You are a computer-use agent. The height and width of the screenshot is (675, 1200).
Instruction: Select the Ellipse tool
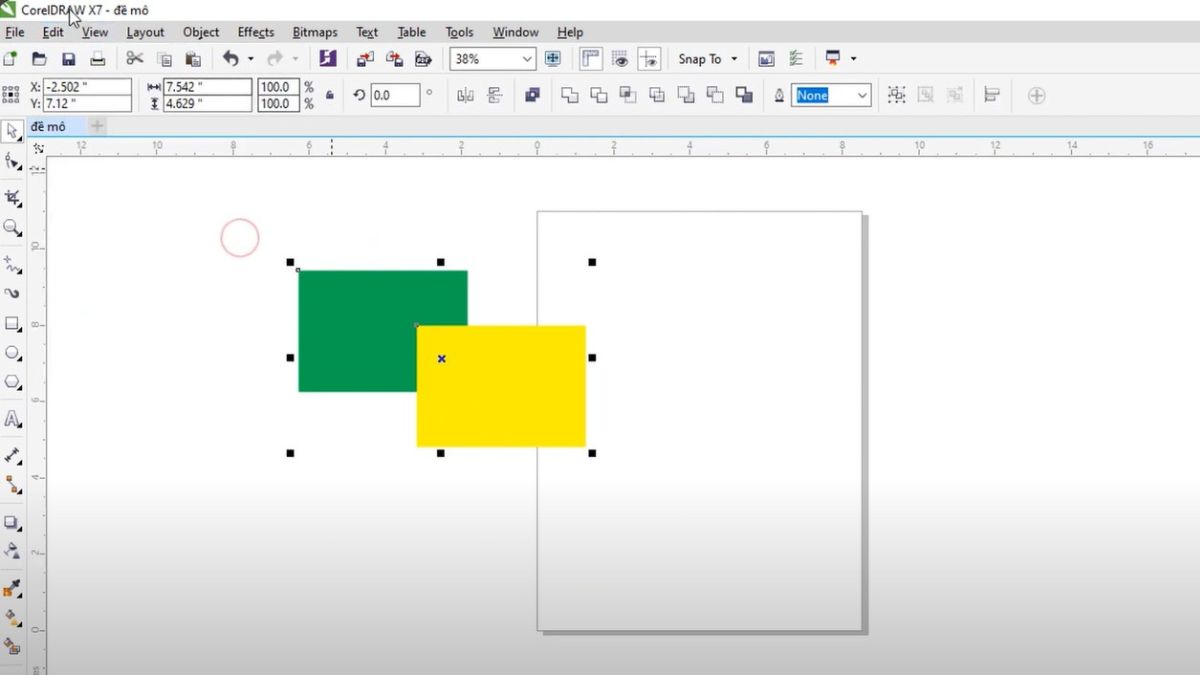click(x=13, y=353)
